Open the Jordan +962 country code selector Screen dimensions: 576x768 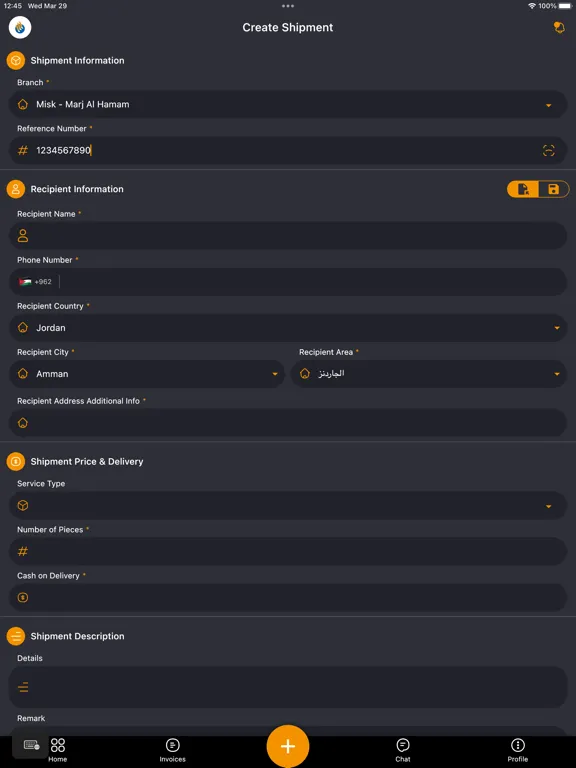[x=35, y=282]
